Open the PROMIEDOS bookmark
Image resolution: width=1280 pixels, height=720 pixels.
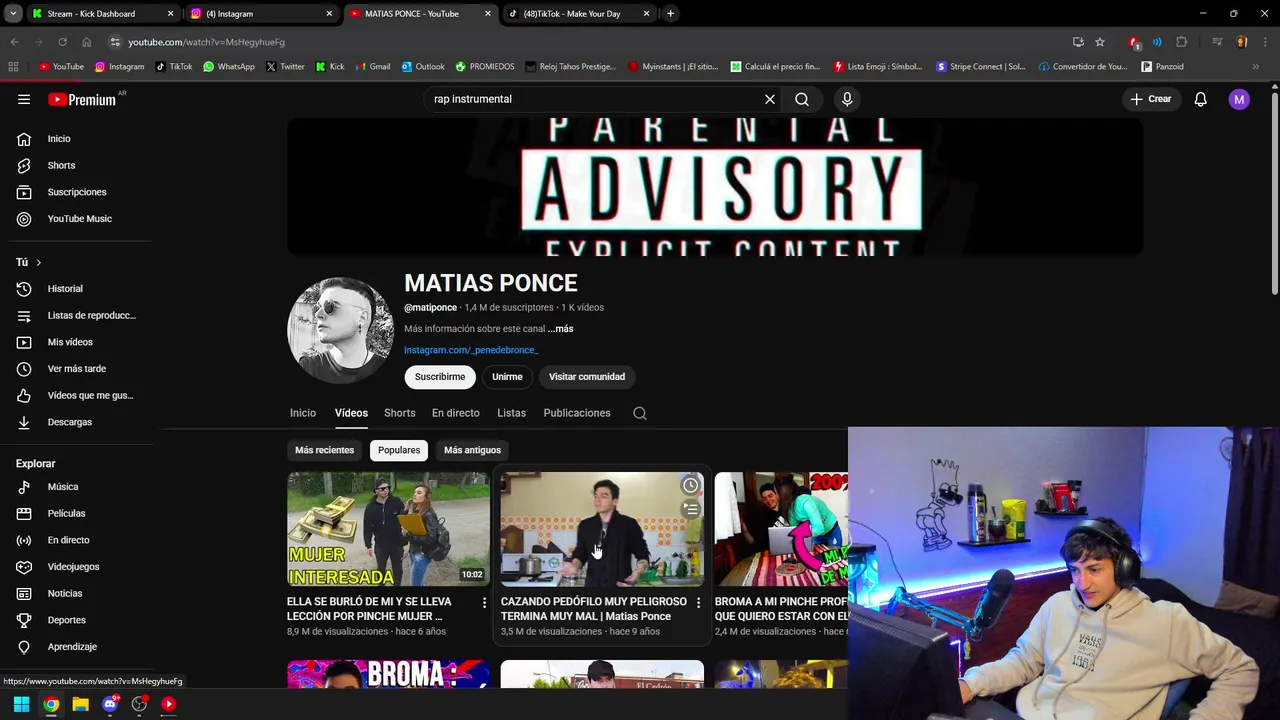[x=485, y=67]
